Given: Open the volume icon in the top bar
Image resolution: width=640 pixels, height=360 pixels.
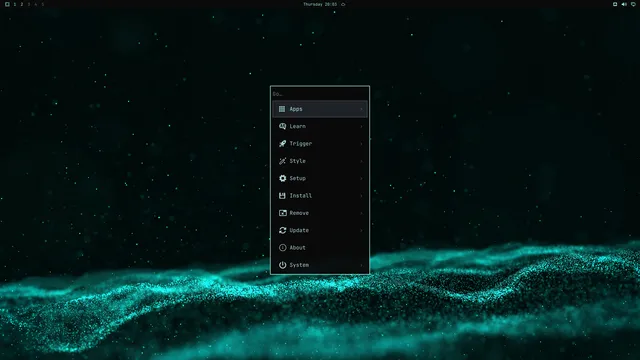Looking at the screenshot, I should [x=624, y=4].
